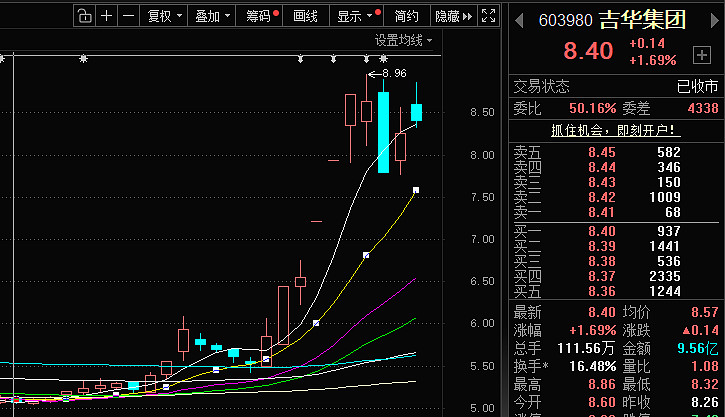Click 隐藏 to hide side panel

(x=454, y=16)
